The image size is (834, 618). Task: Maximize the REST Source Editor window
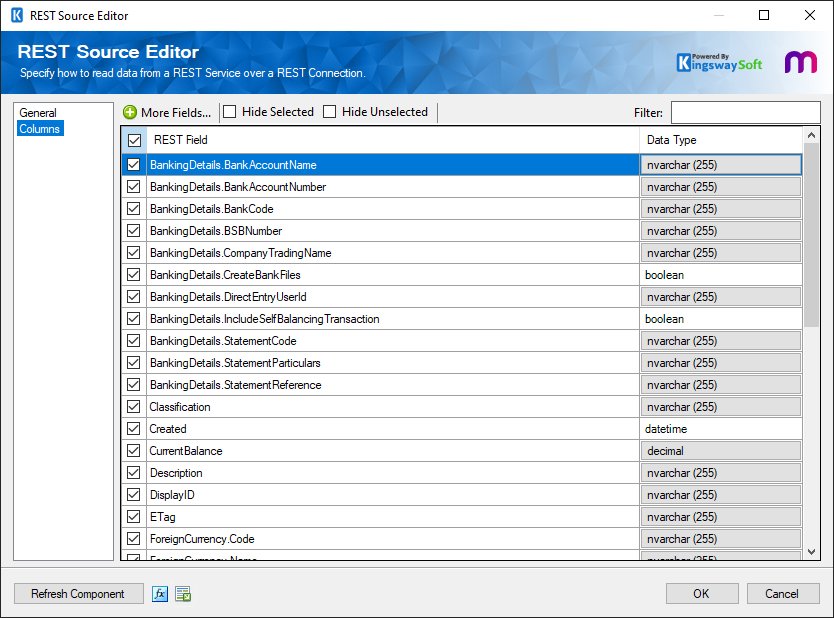tap(764, 15)
